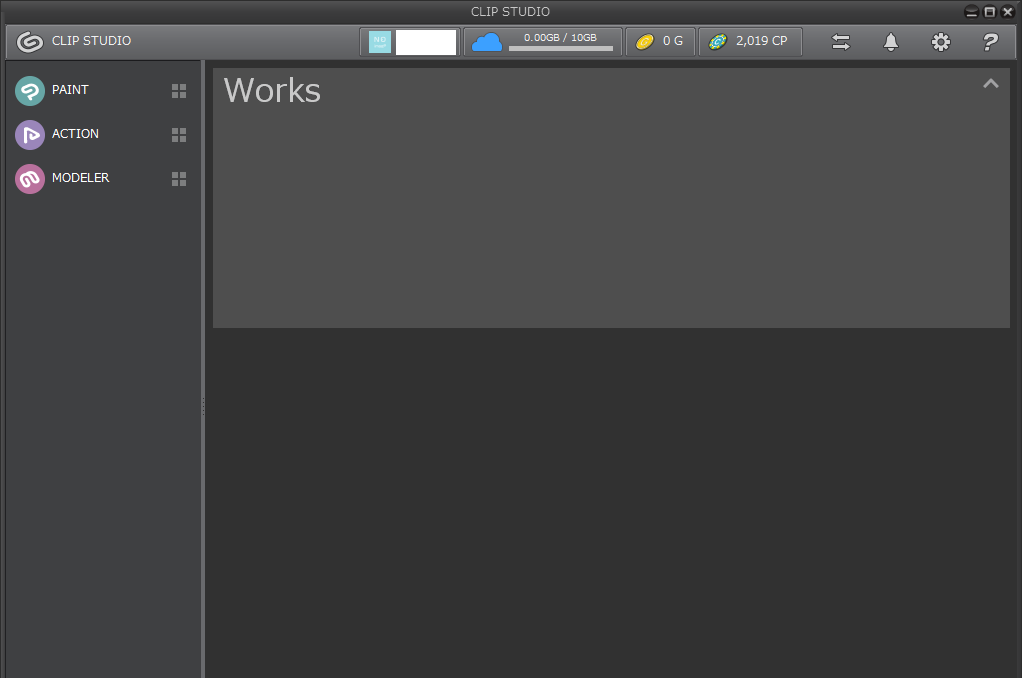Click the MODELER label in the sidebar
Screen dimensions: 1022x678
pyautogui.click(x=80, y=177)
